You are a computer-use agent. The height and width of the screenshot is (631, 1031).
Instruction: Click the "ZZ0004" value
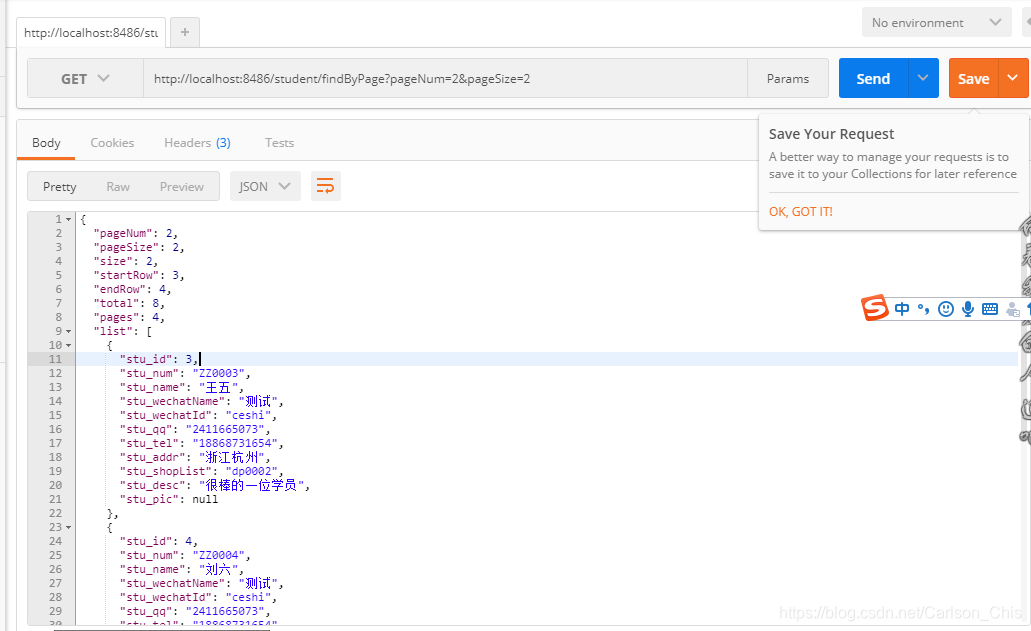tap(218, 555)
